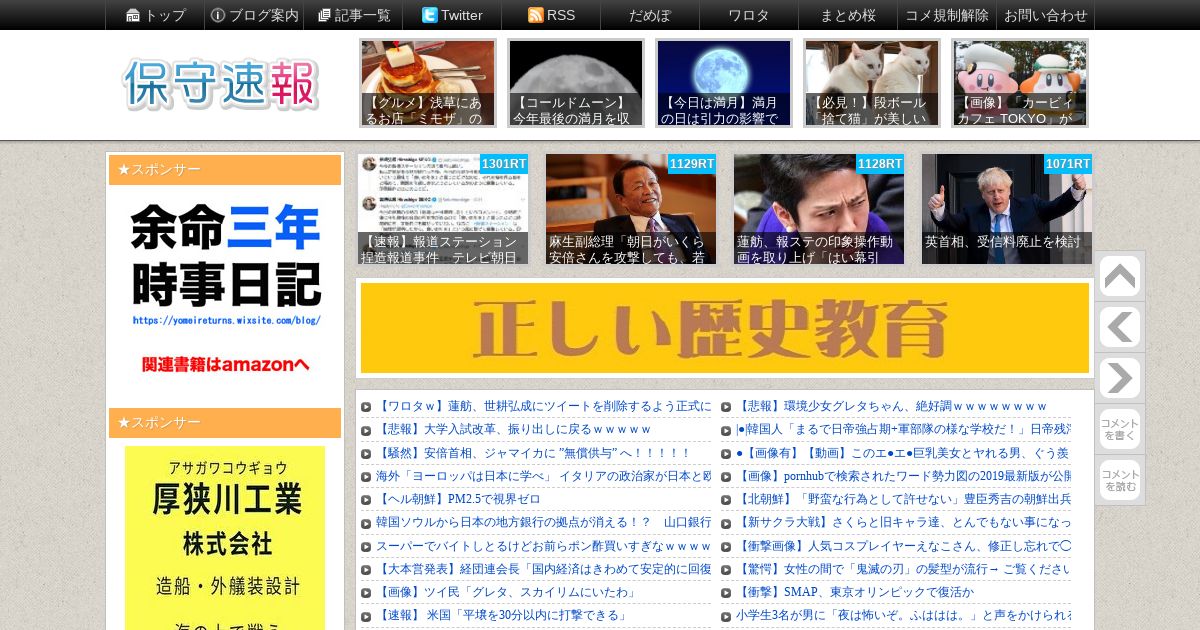1200x630 pixels.
Task: Open 【北朝鮮】「野蛮な行為として許せない」 headline
Action: tap(903, 499)
